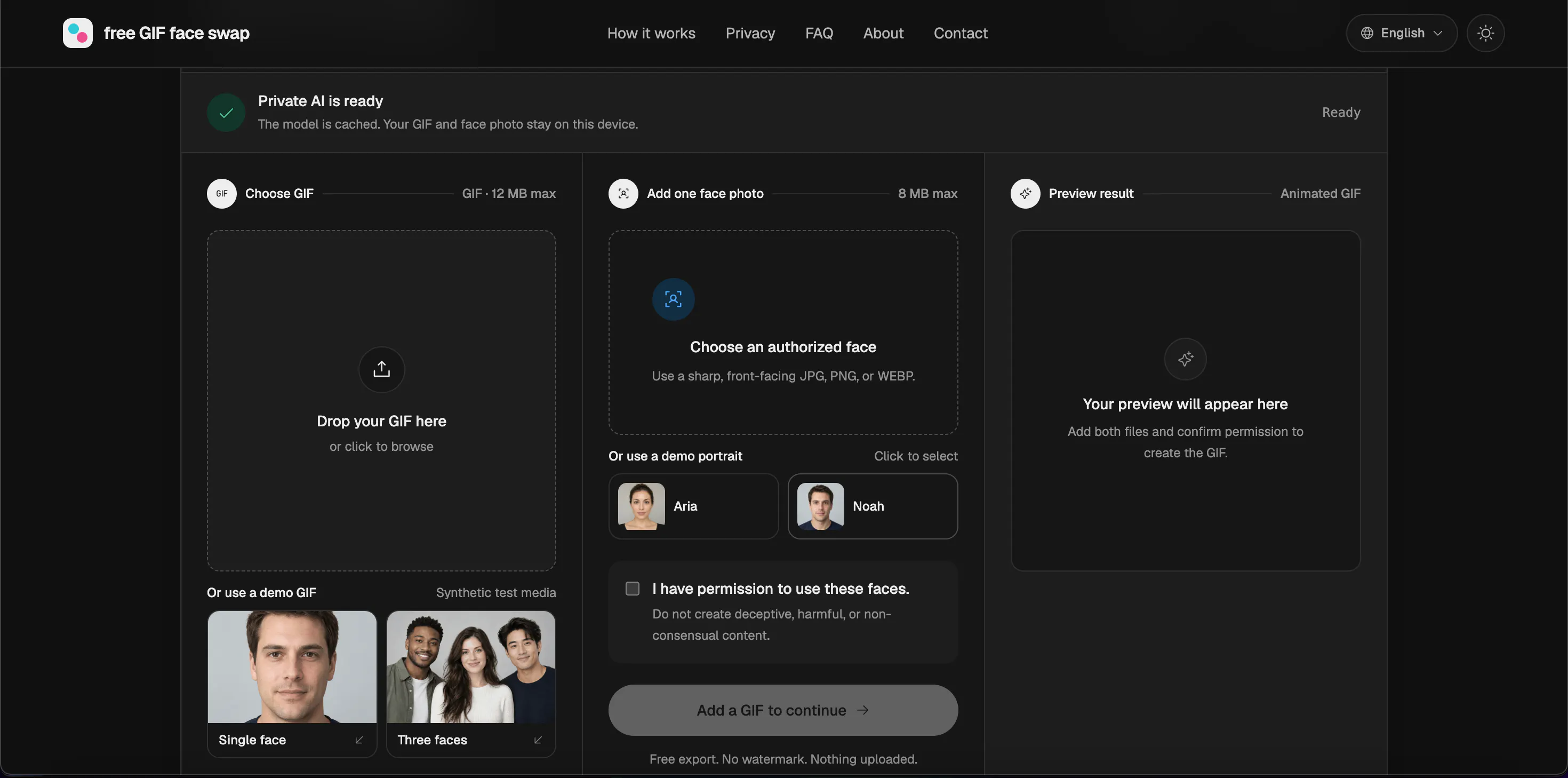Choose the Three faces demo GIF
This screenshot has height=778, width=1568.
pos(471,684)
